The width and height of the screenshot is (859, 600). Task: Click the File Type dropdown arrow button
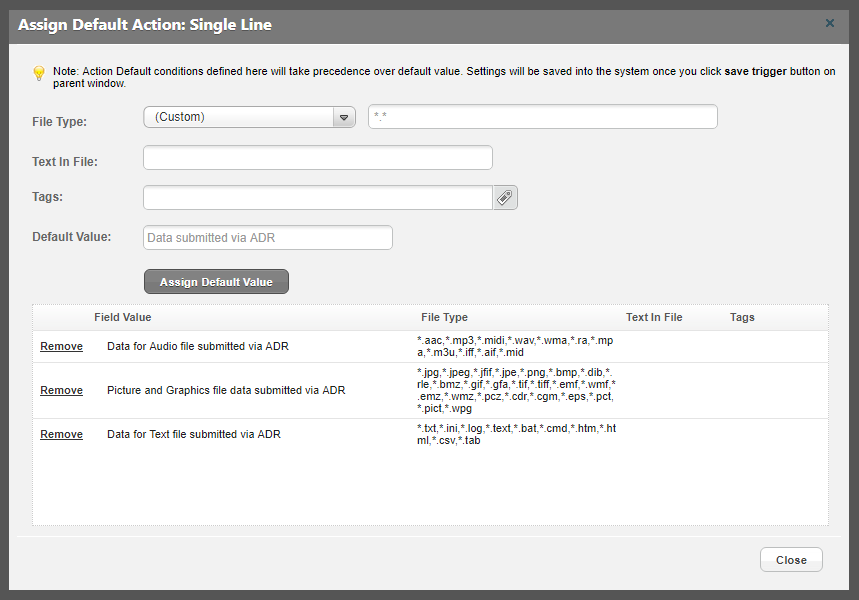click(344, 117)
